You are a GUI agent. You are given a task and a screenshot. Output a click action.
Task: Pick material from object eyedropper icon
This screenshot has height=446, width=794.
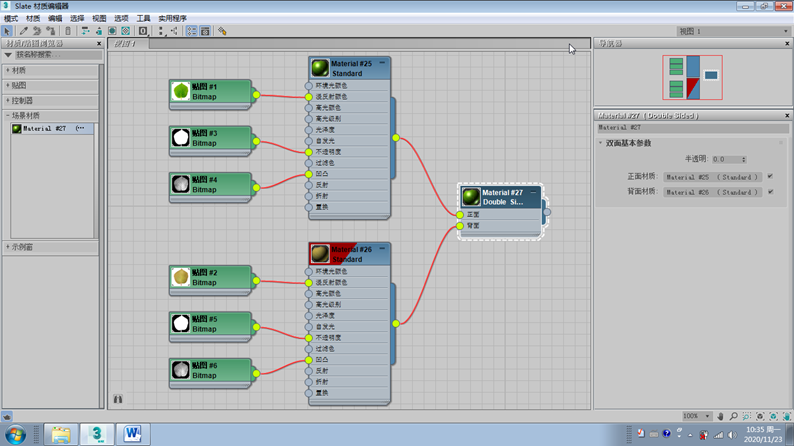click(x=23, y=31)
